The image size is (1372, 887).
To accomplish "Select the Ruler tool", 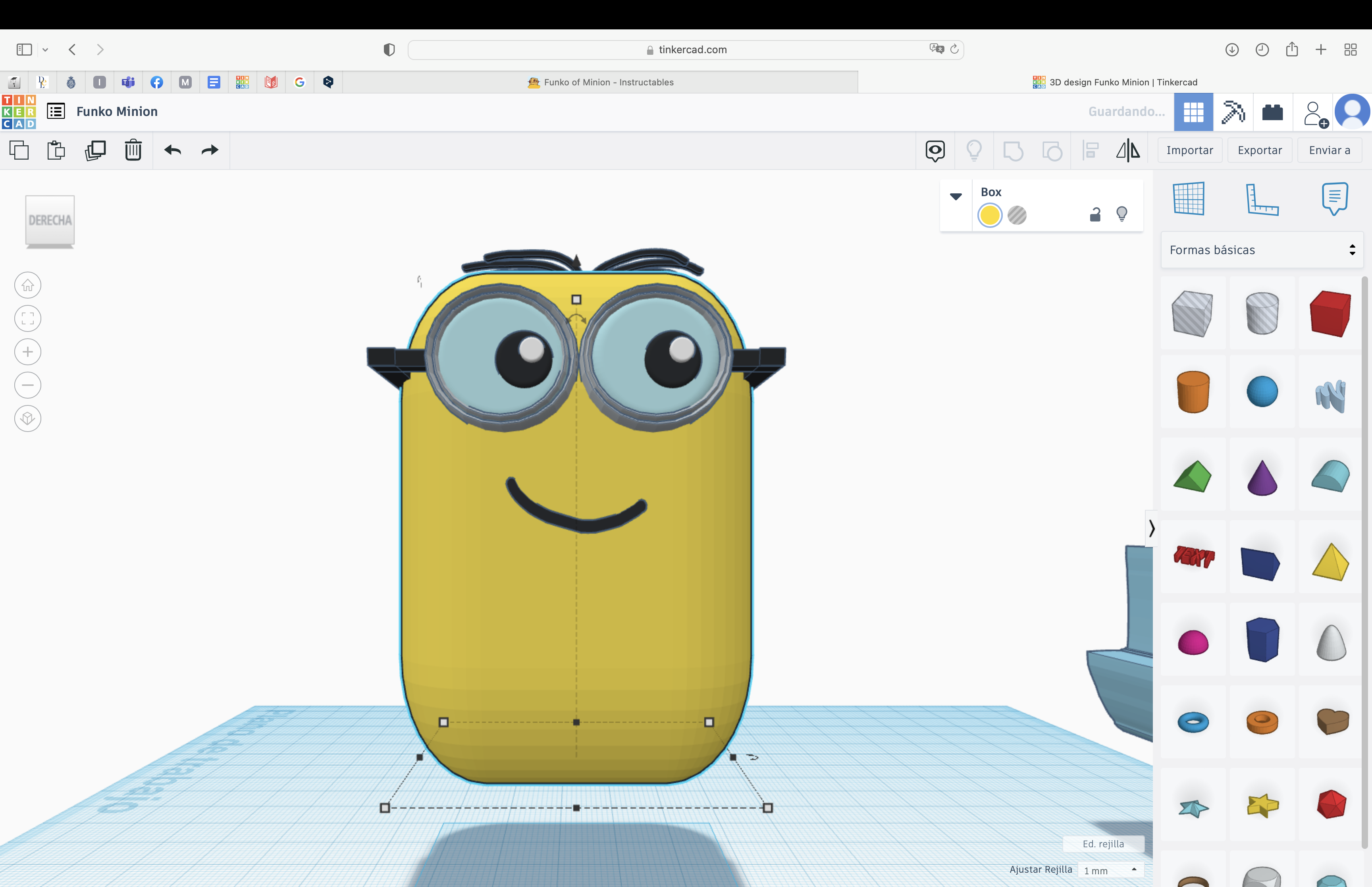I will [1262, 199].
